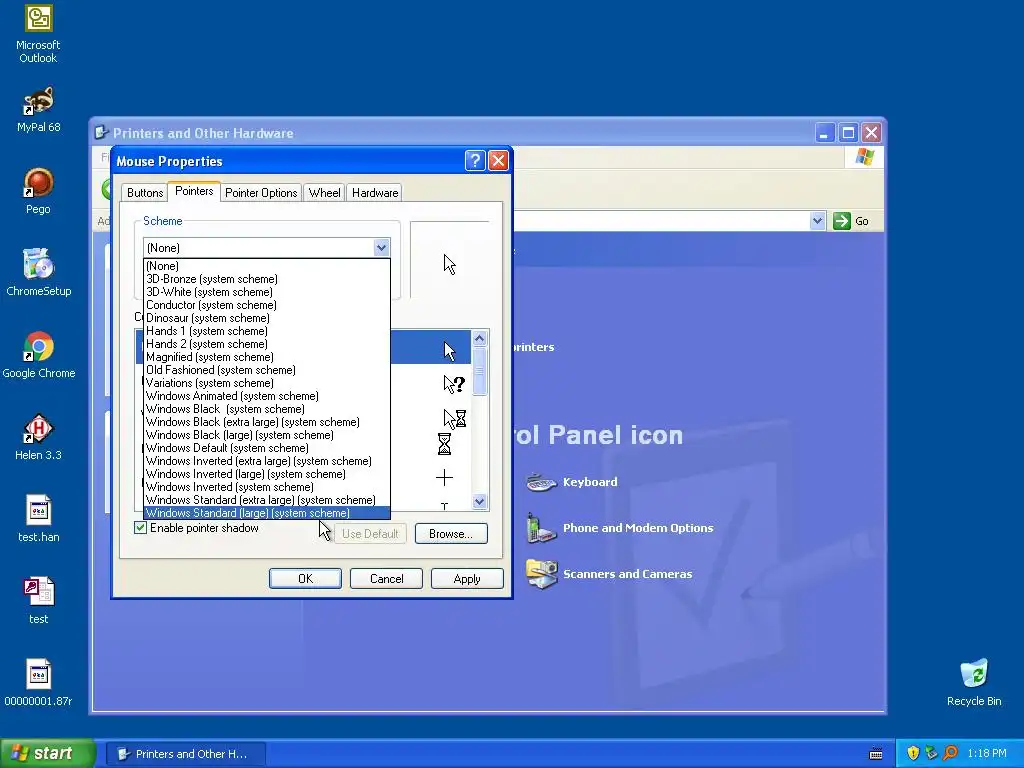This screenshot has height=768, width=1024.
Task: Click the 1:18 PM clock
Action: [x=987, y=754]
